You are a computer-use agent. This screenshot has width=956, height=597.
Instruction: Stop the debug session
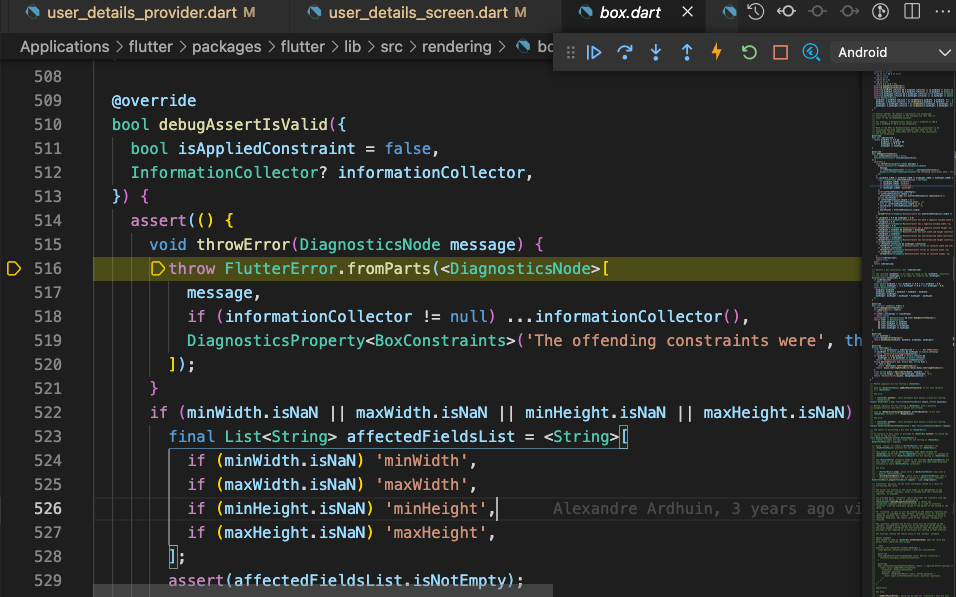pyautogui.click(x=780, y=52)
